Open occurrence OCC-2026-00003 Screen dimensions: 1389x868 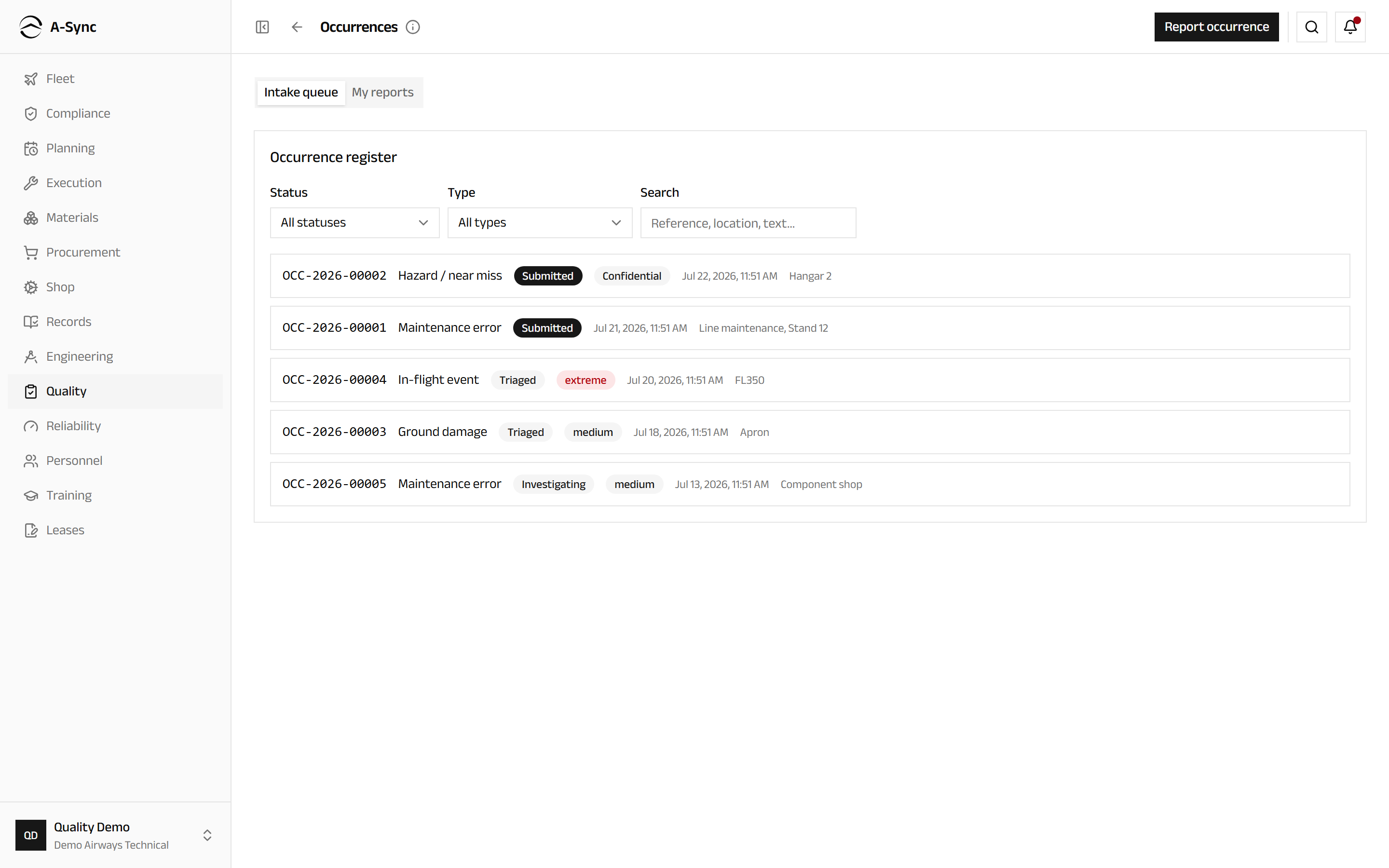[x=810, y=432]
